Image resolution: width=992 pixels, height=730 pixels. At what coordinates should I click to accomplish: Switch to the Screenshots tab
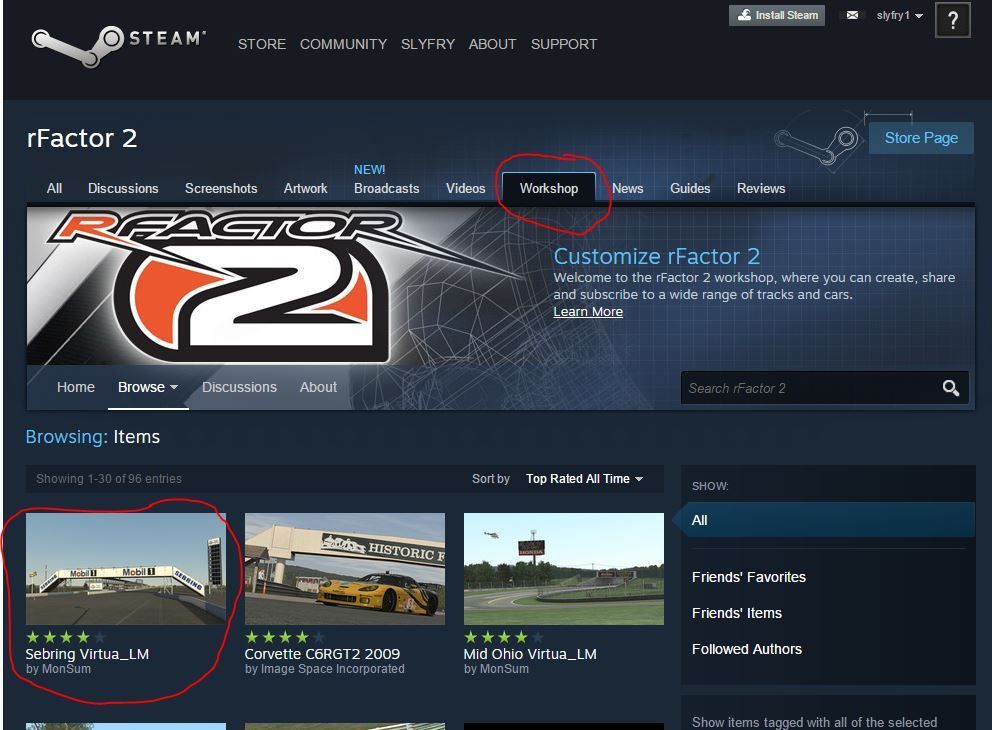coord(221,189)
